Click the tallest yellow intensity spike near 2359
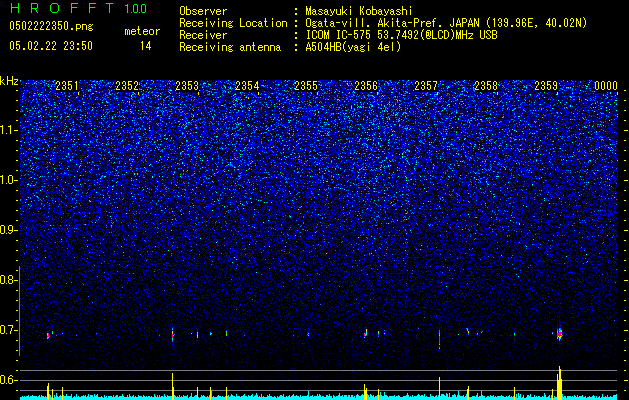Viewport: 629px width, 400px height. coord(560,382)
